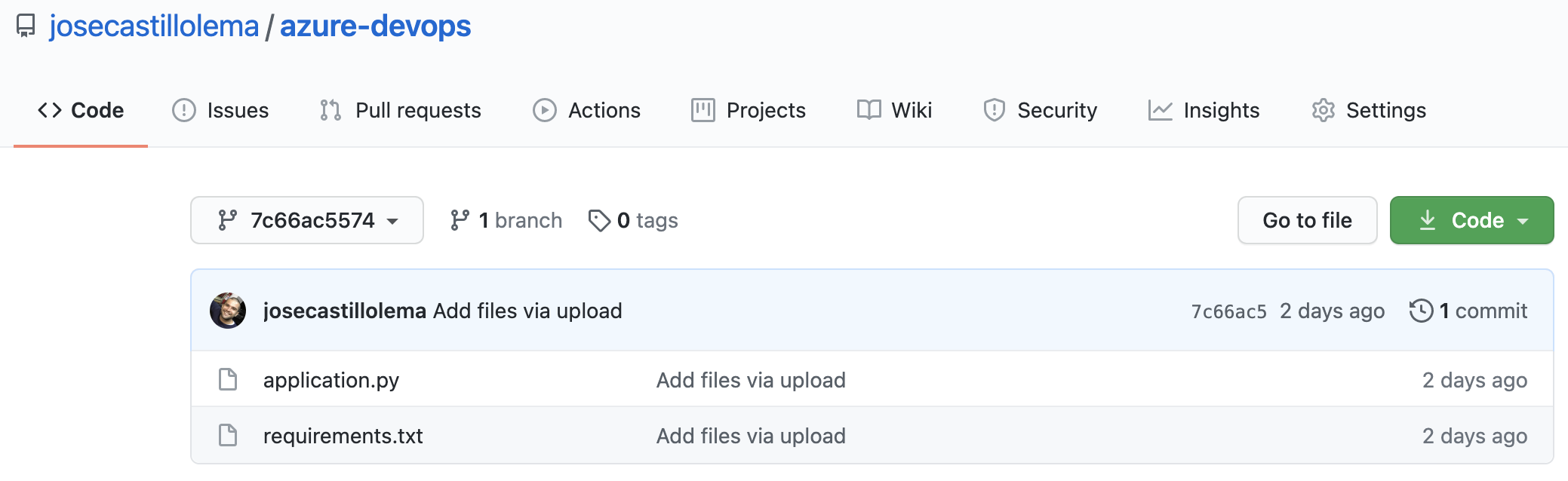Open the repository Settings tab

click(1369, 110)
